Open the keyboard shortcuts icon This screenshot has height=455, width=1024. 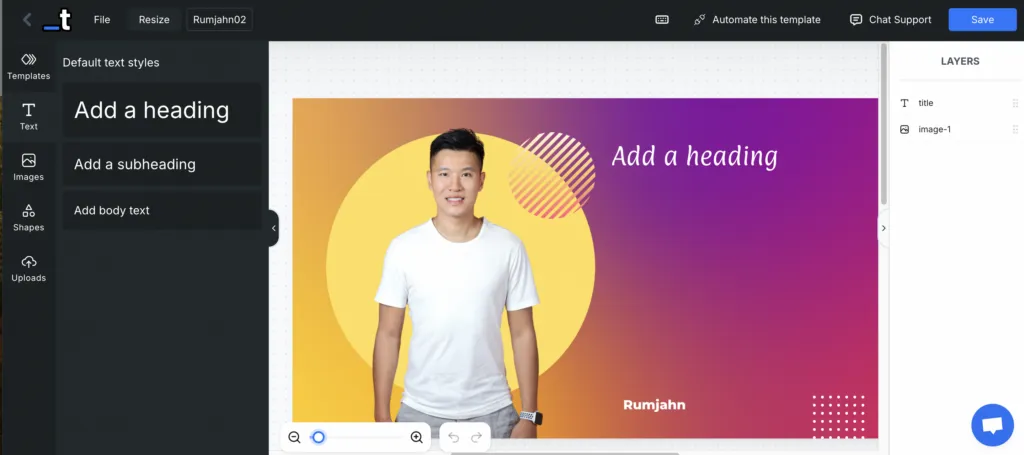[x=662, y=20]
